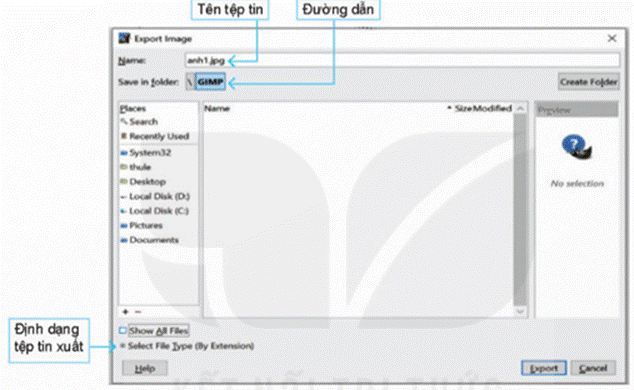634x390 pixels.
Task: Click the Create Folder button
Action: (x=588, y=82)
